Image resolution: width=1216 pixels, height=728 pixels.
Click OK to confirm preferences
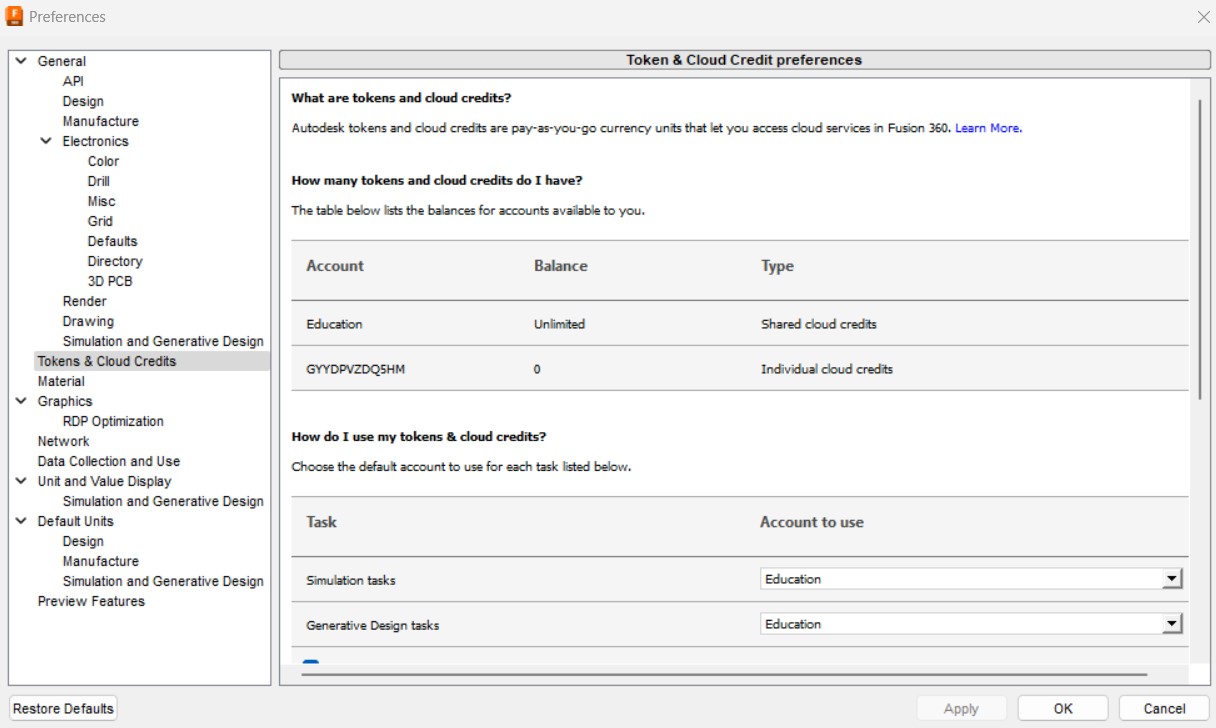click(x=1062, y=708)
